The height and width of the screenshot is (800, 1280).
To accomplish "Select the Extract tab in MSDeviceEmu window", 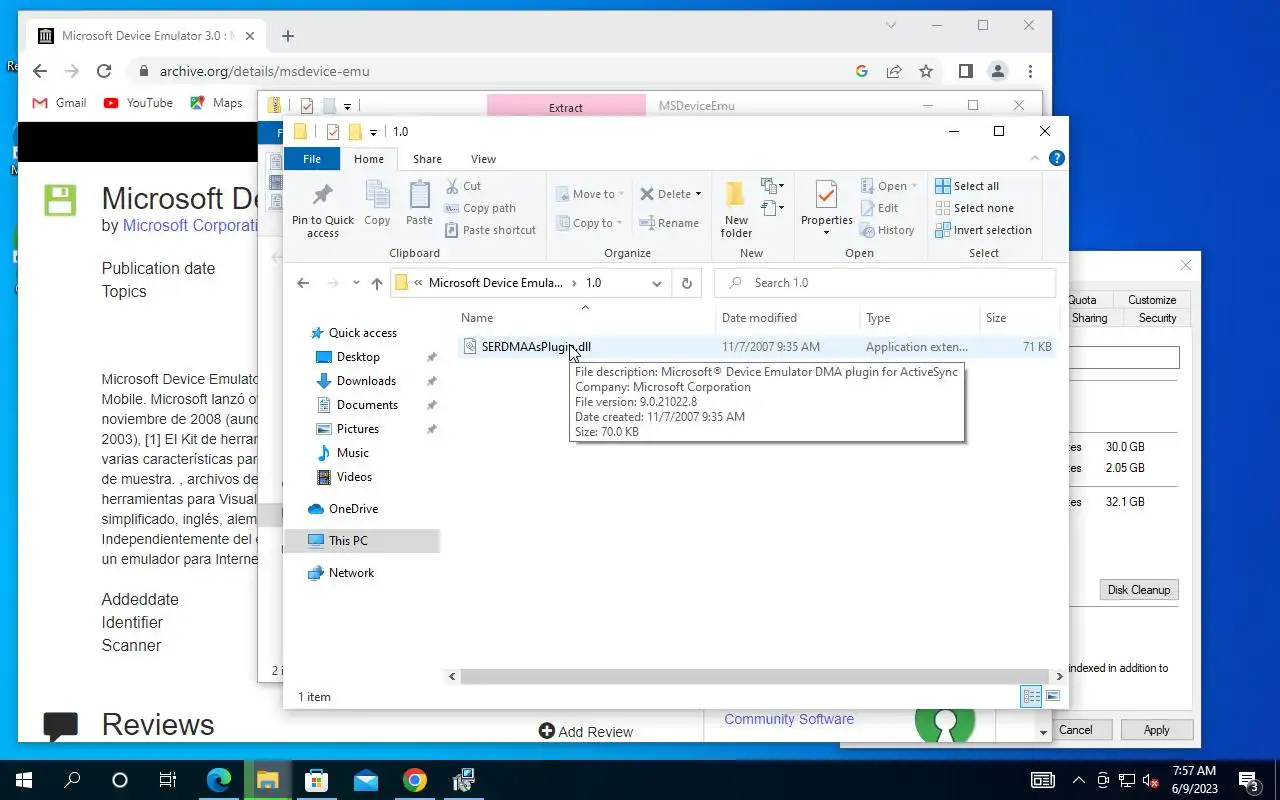I will point(566,107).
